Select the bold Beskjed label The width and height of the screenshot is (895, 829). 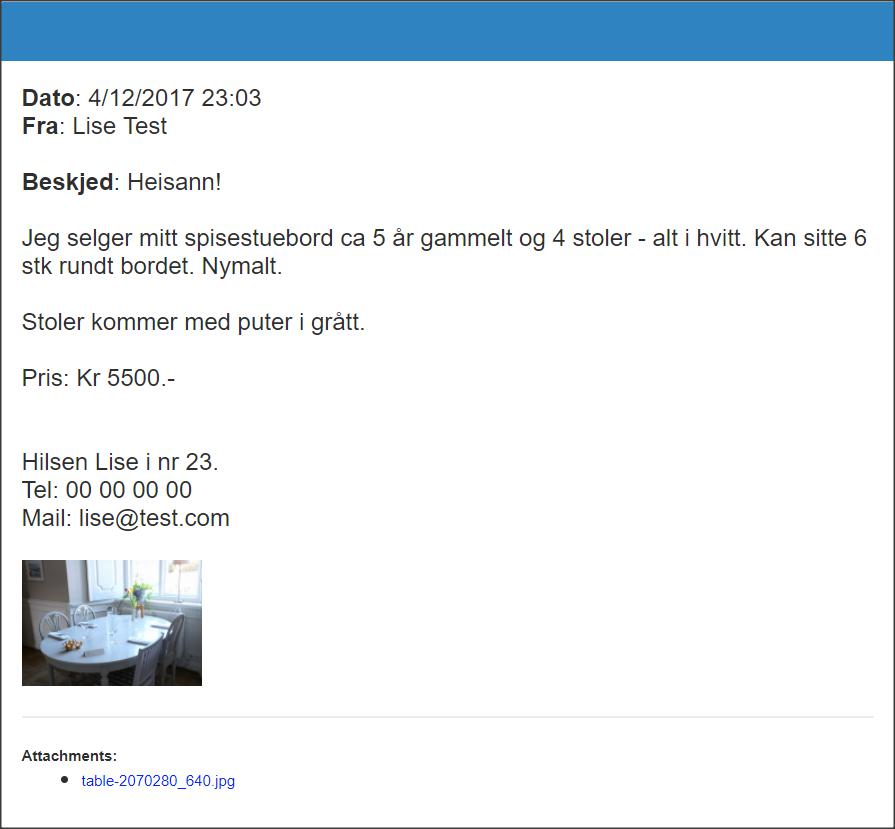[67, 182]
